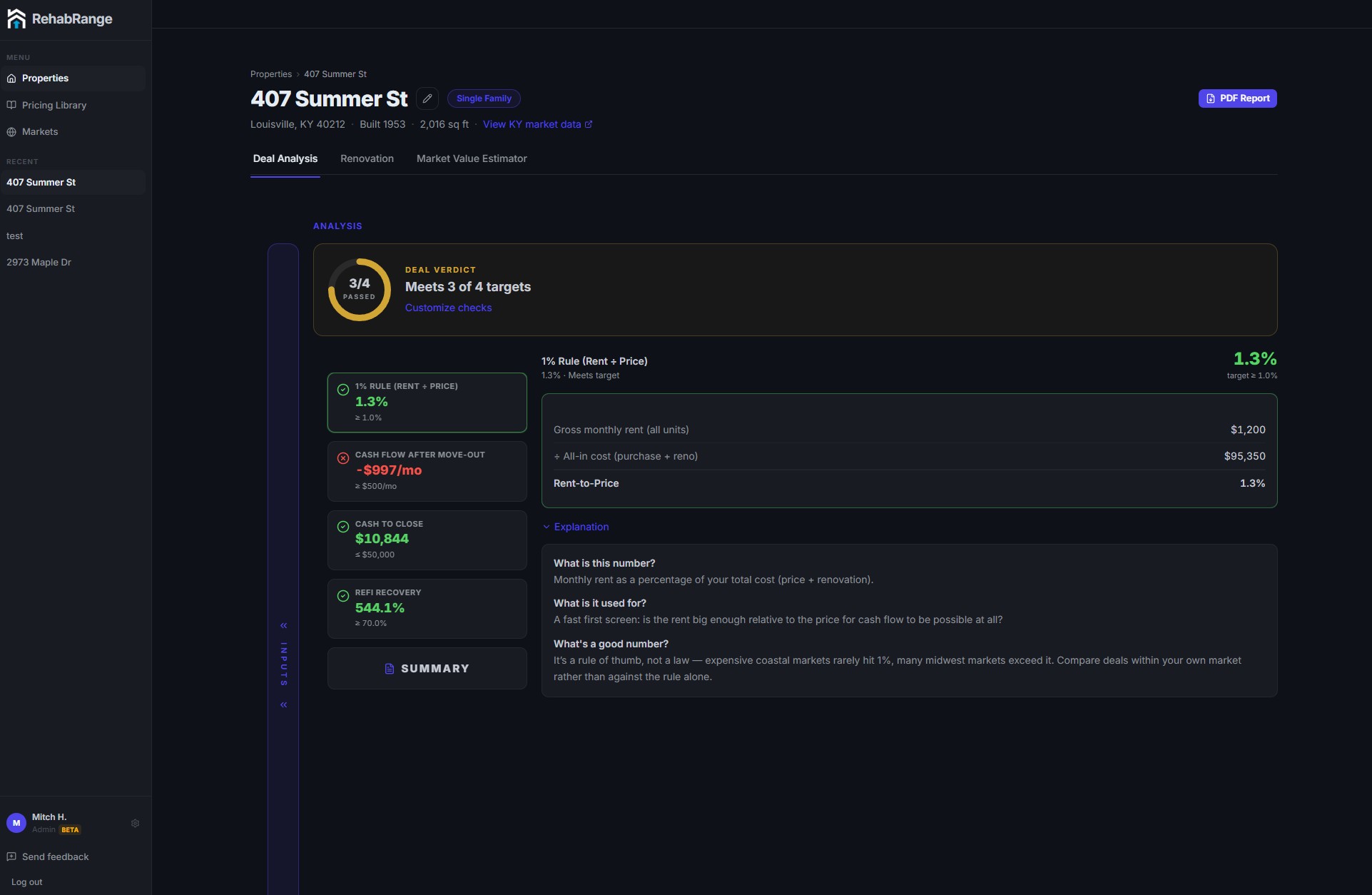Click the RehabRange house logo
Screen dimensions: 1372x895
(16, 19)
